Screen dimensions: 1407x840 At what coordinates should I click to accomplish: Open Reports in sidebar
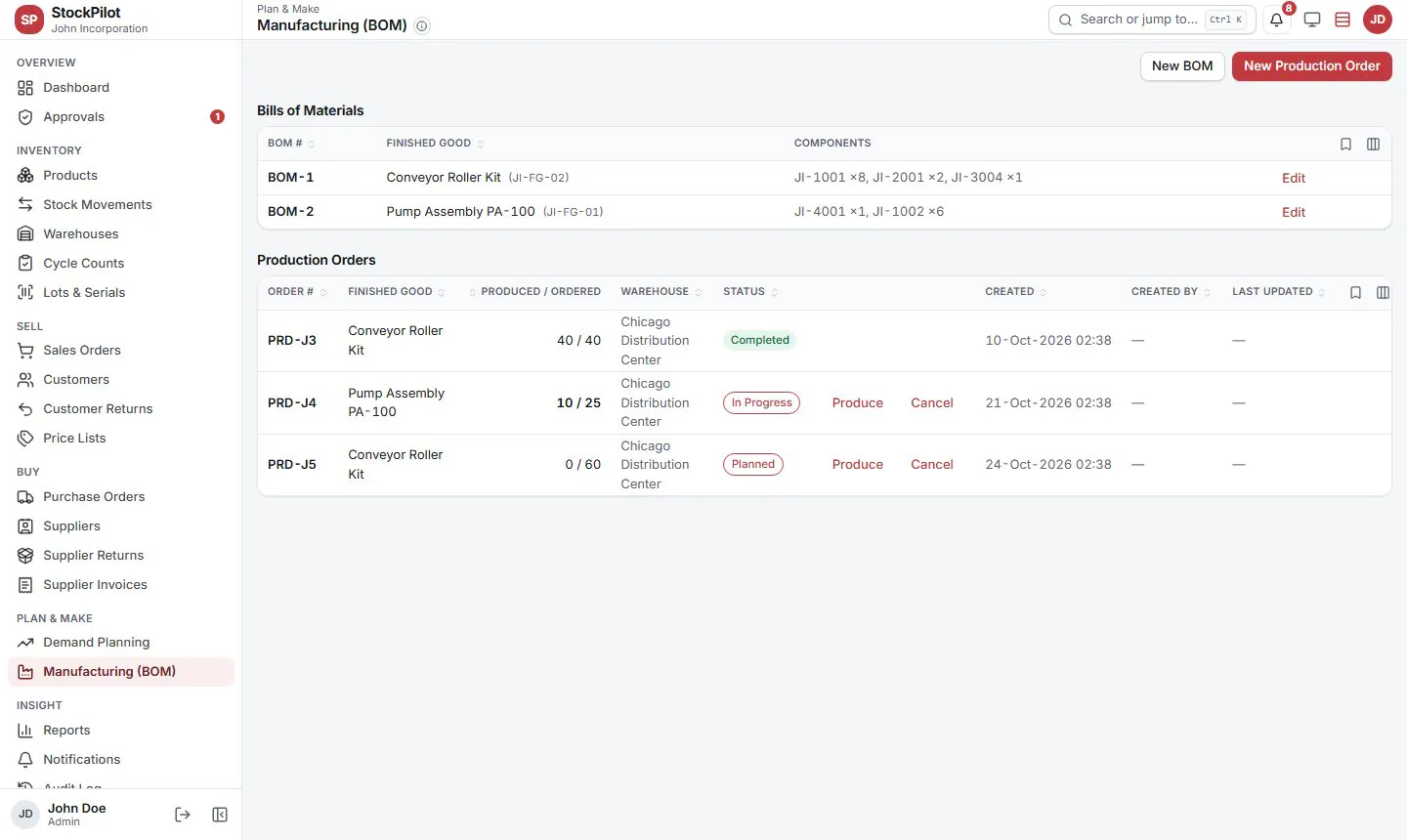[121, 731]
